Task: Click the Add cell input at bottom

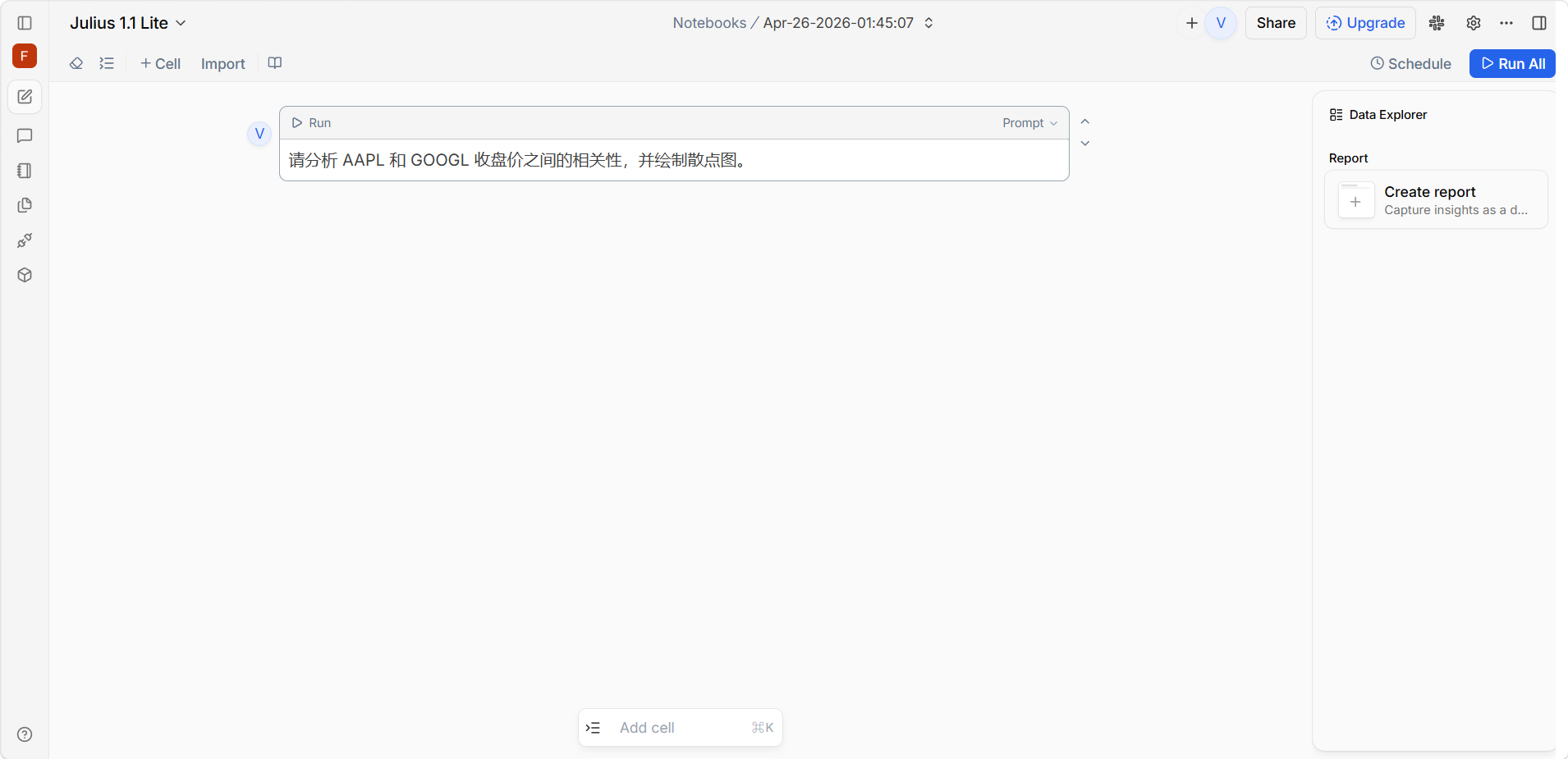Action: (x=681, y=728)
